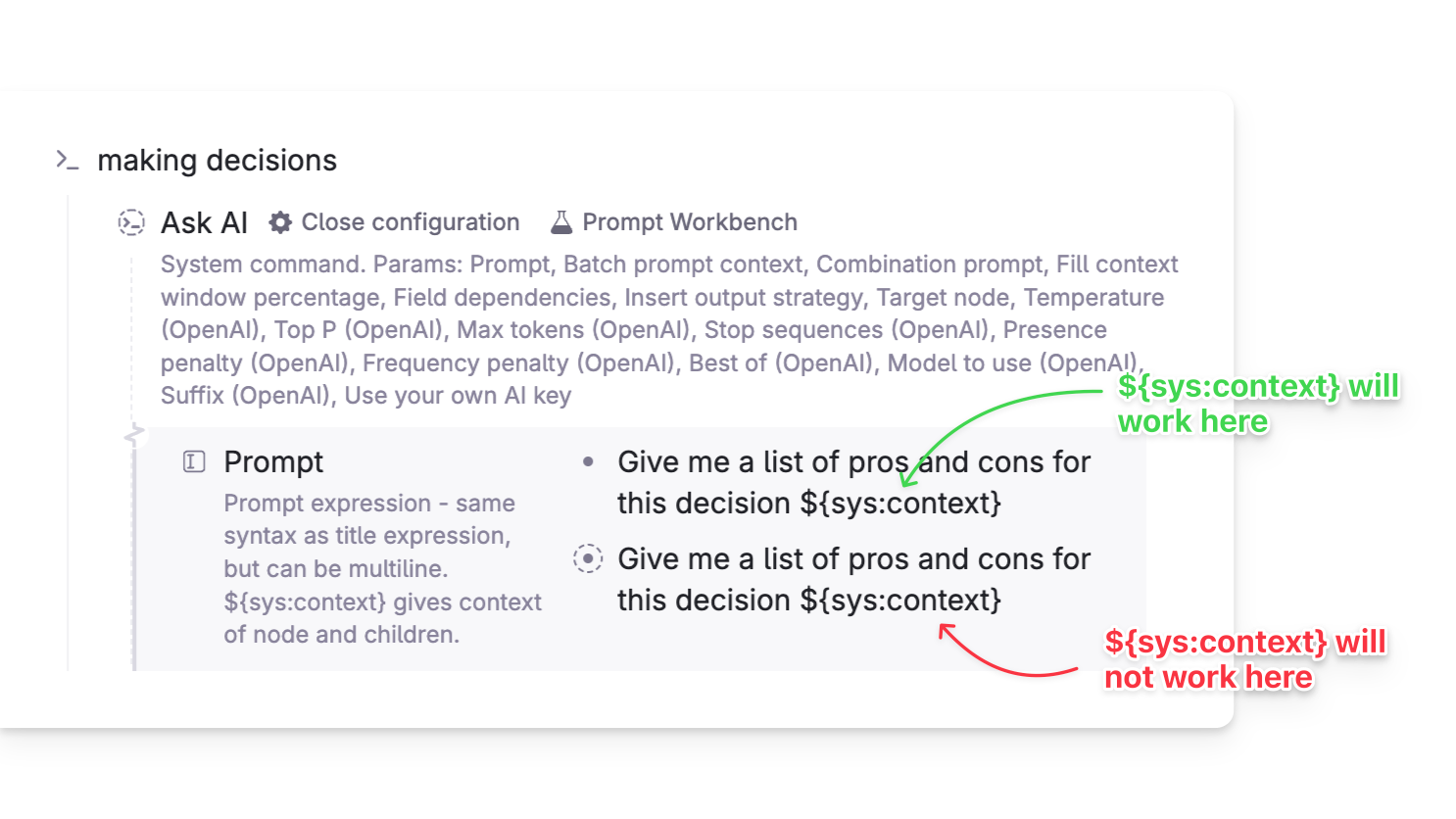Click the flask icon for Prompt Workbench
This screenshot has width=1456, height=819.
point(561,222)
